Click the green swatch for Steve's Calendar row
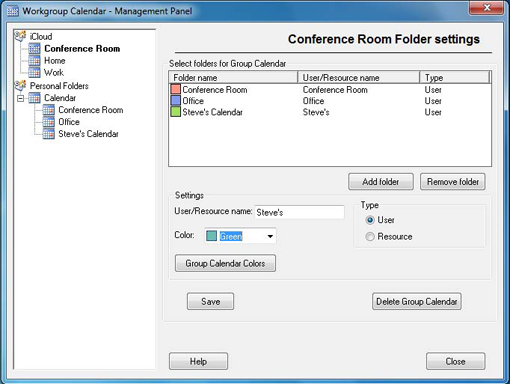This screenshot has height=384, width=510. pos(175,112)
